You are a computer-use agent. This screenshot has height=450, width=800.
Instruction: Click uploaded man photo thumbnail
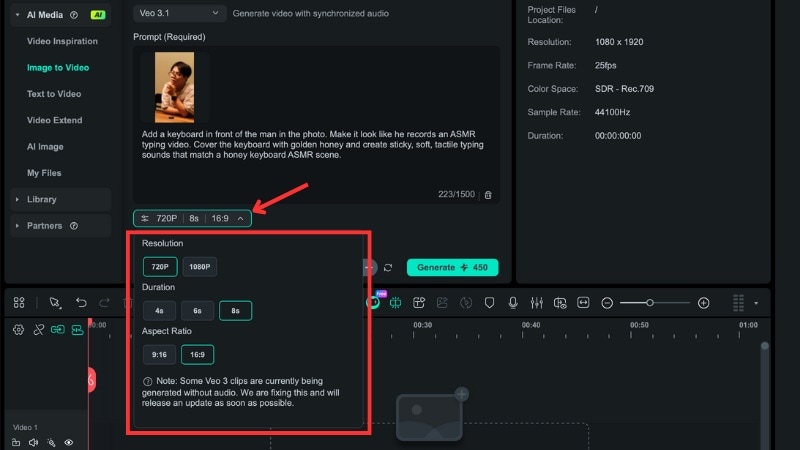[174, 87]
